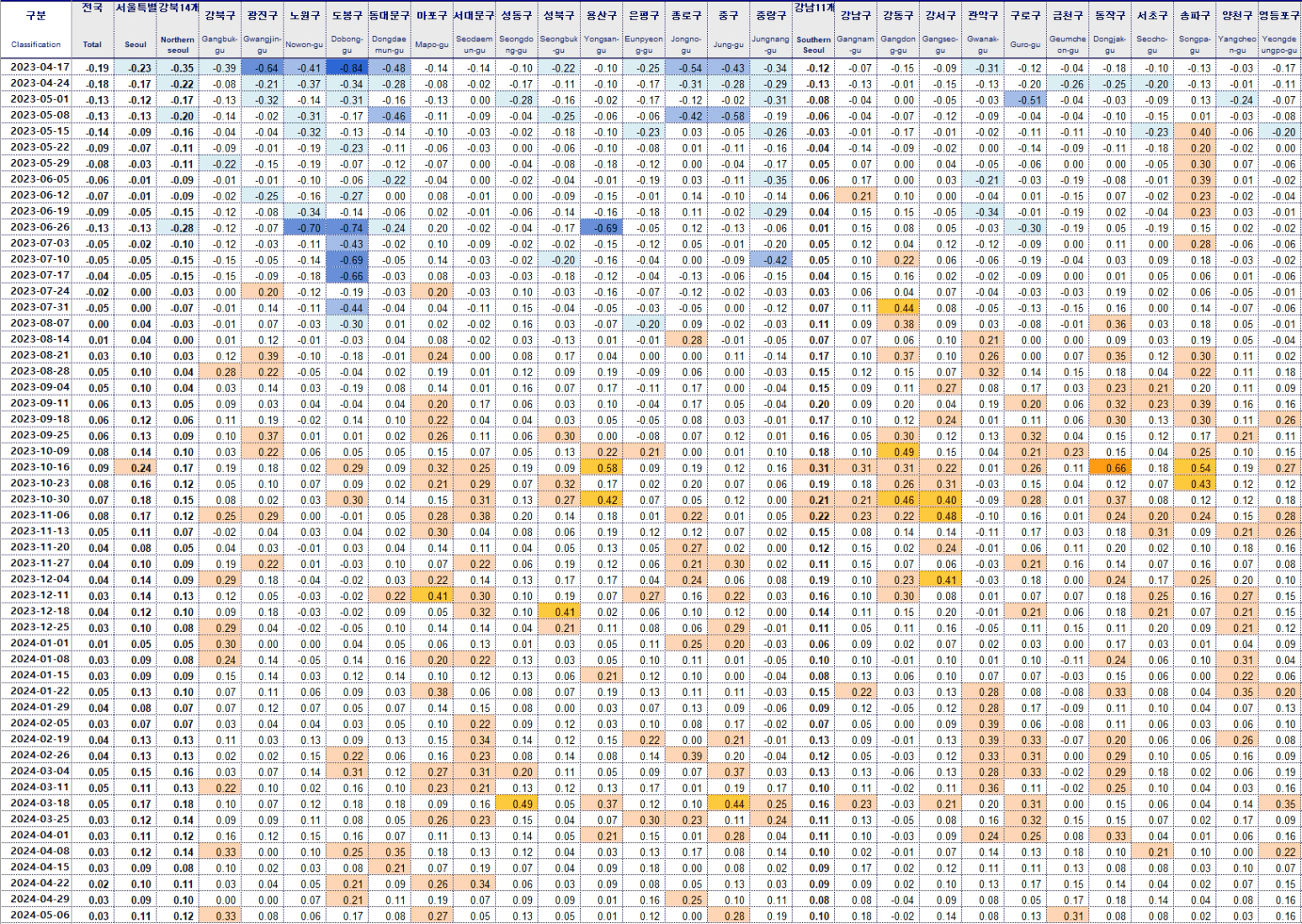Image resolution: width=1302 pixels, height=924 pixels.
Task: Select the 2023-09-04 date cell
Action: tap(40, 387)
